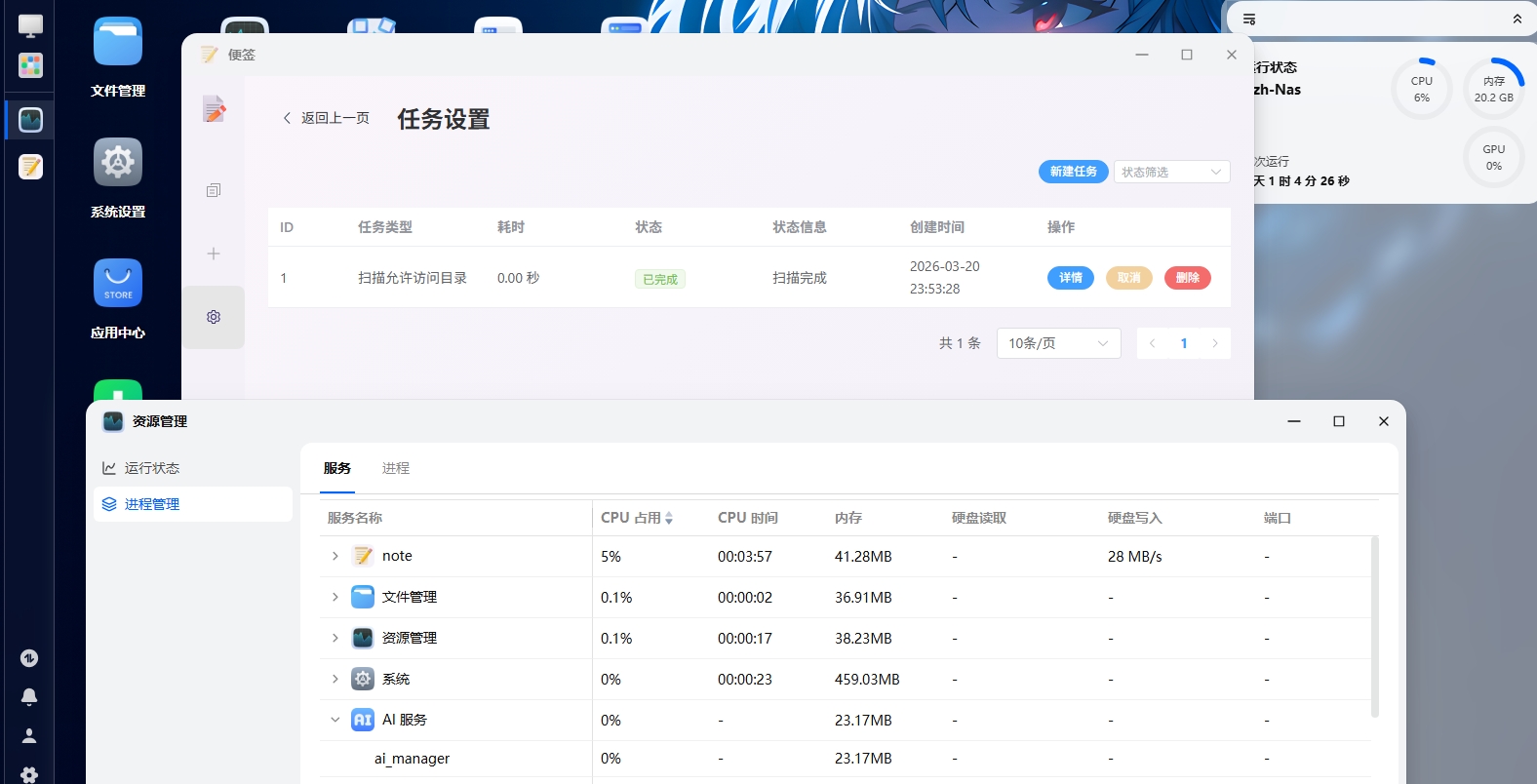Screen dimensions: 1537x784
Task: Open 运行状态 in the resource manager sidebar
Action: click(x=193, y=468)
